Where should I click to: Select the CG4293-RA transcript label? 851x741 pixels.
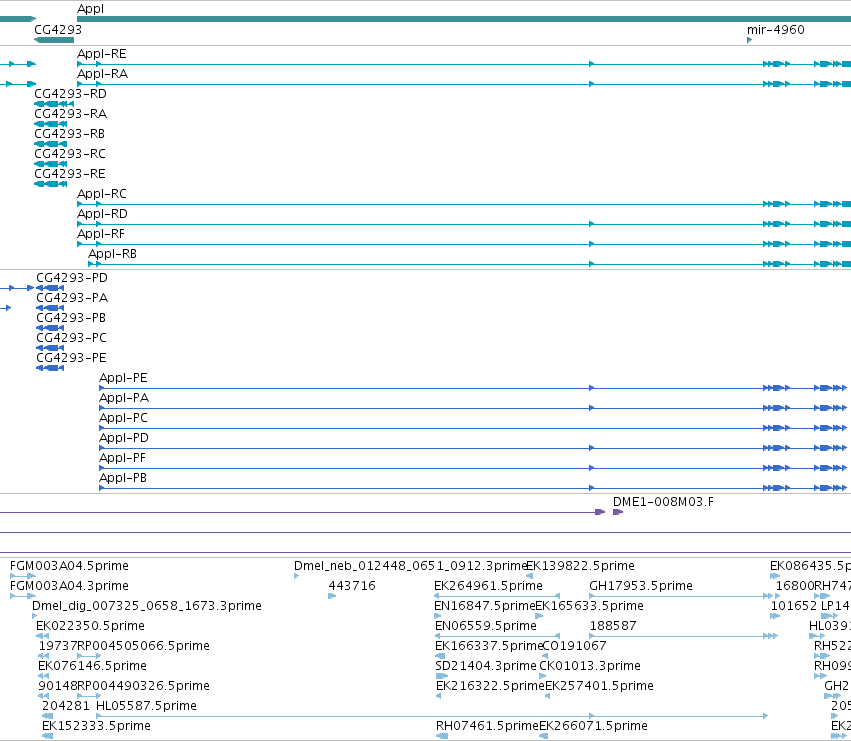pyautogui.click(x=71, y=114)
